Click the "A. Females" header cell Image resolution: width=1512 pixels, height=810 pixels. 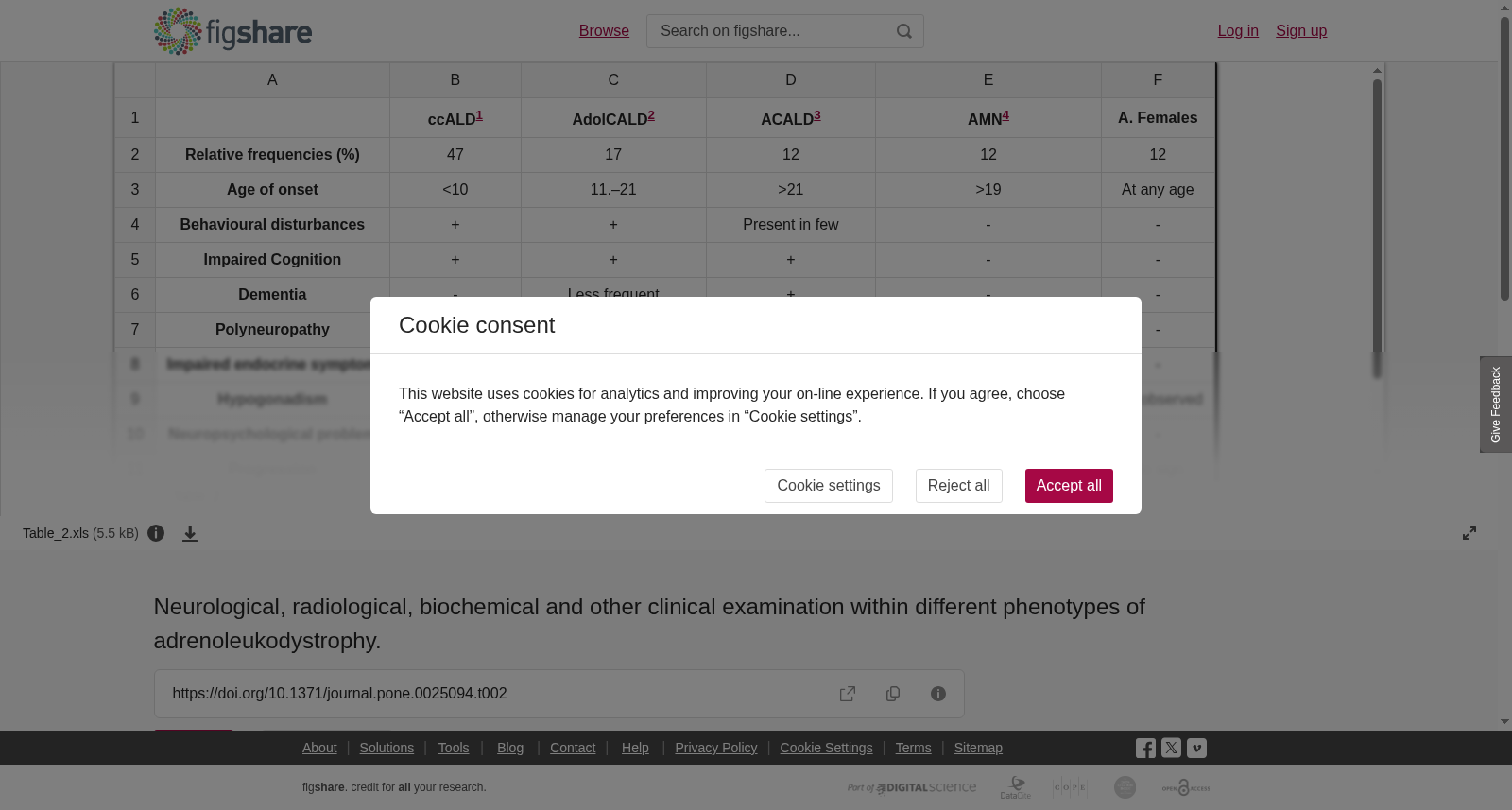tap(1158, 117)
